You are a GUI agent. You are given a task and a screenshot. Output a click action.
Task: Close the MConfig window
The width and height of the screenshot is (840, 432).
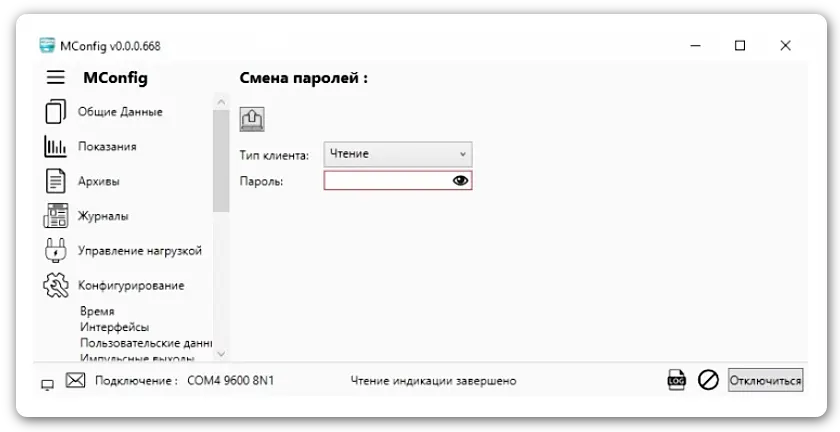point(785,46)
